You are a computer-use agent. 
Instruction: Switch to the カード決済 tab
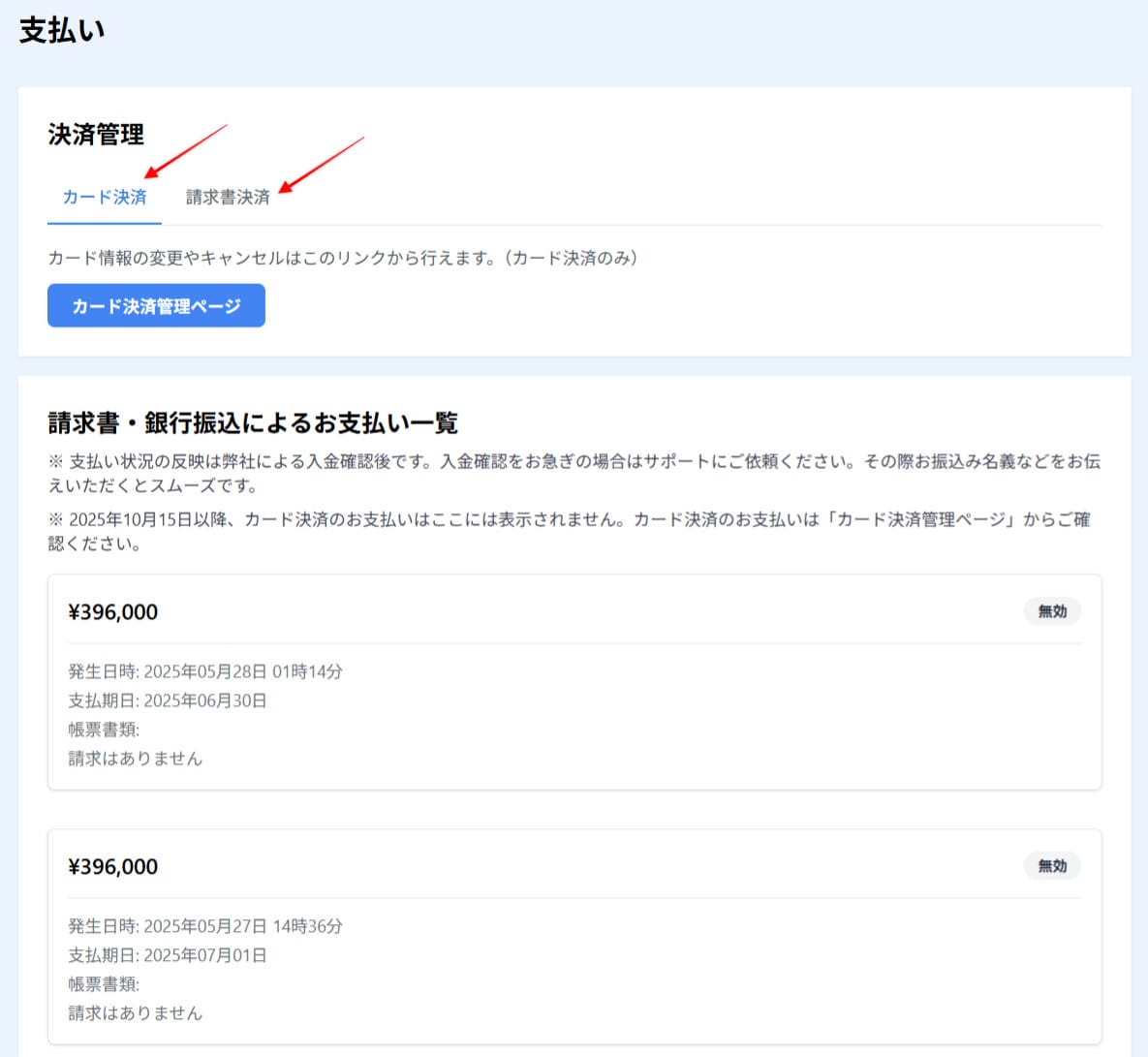(x=104, y=197)
